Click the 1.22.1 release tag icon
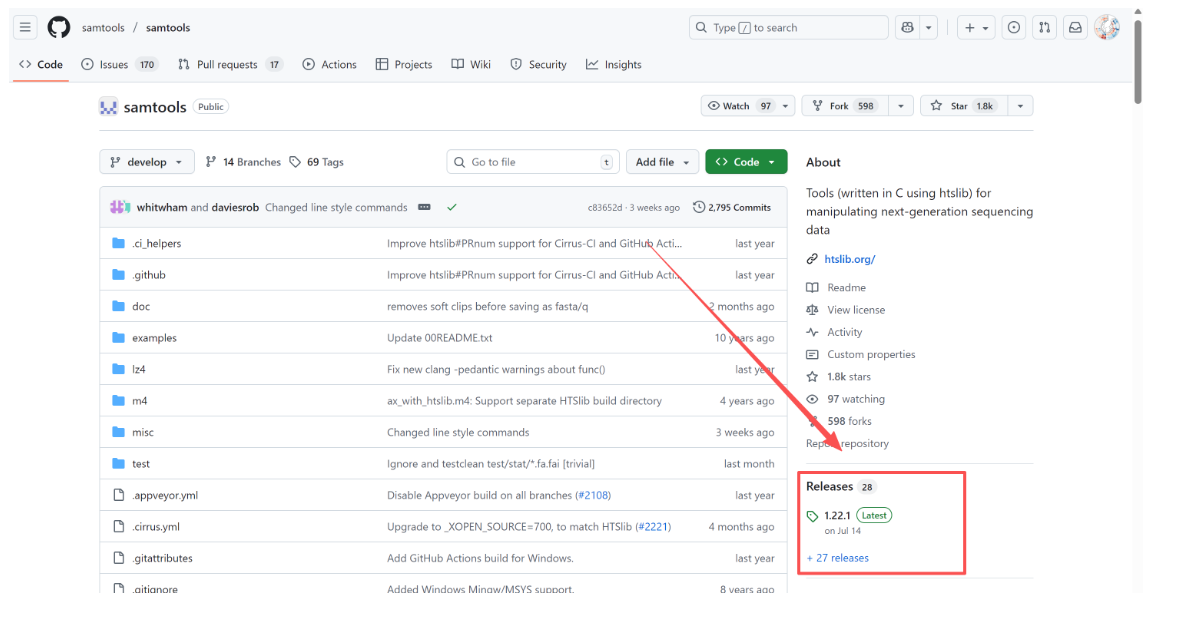 pyautogui.click(x=812, y=516)
